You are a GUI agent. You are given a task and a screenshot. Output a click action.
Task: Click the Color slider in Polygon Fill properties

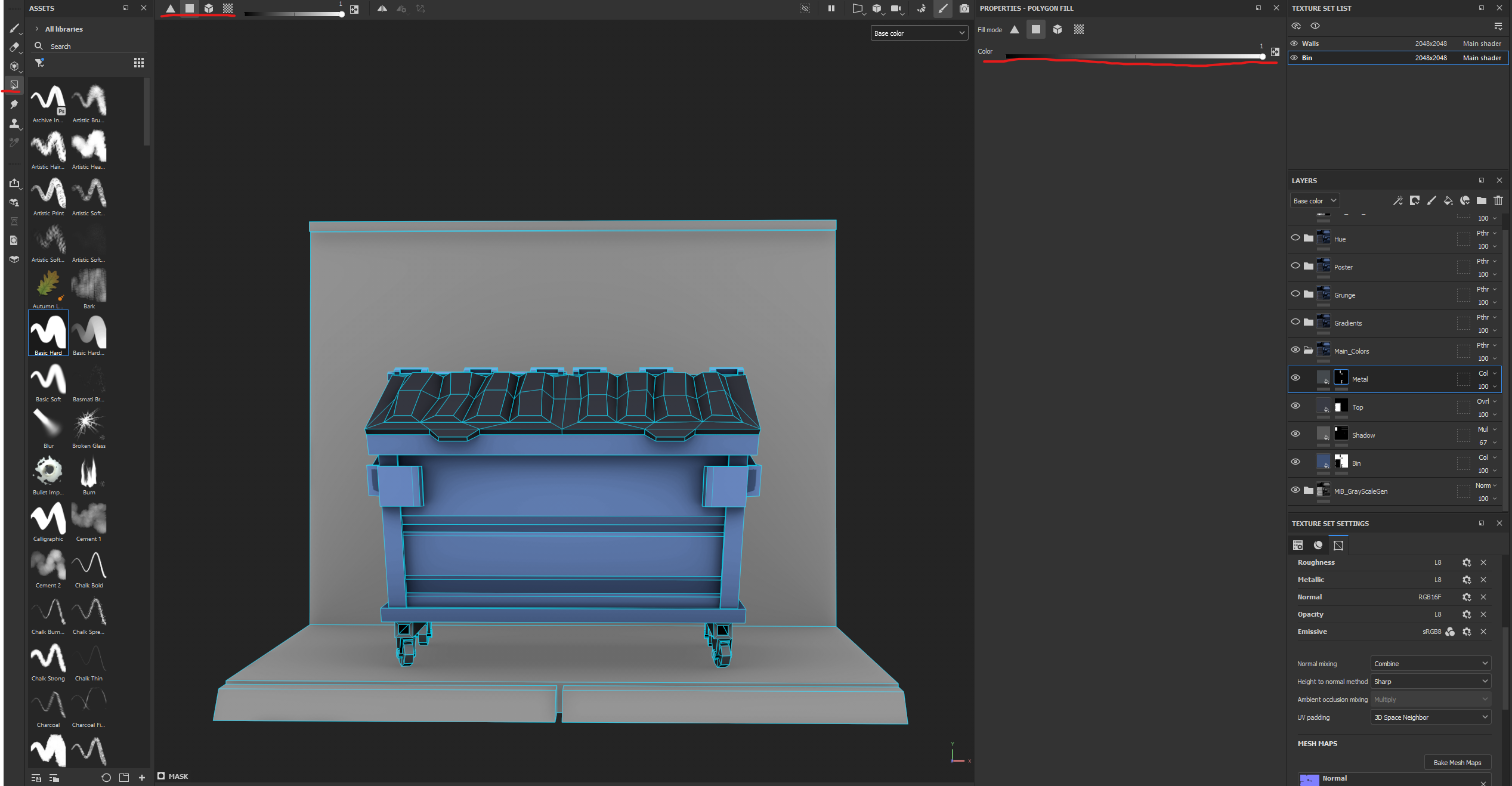coord(1133,57)
